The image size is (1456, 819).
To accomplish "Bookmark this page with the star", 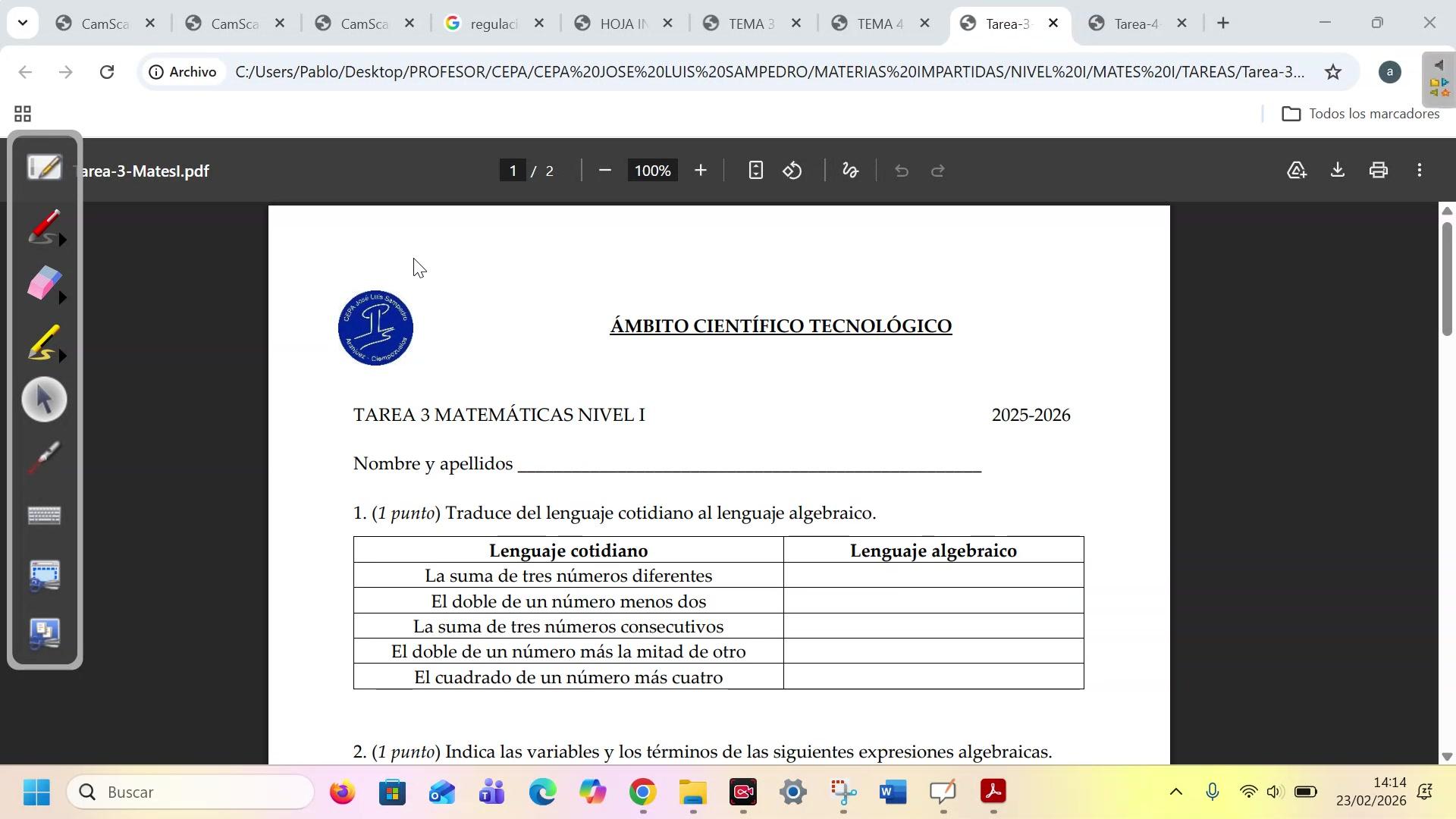I will click(x=1333, y=72).
